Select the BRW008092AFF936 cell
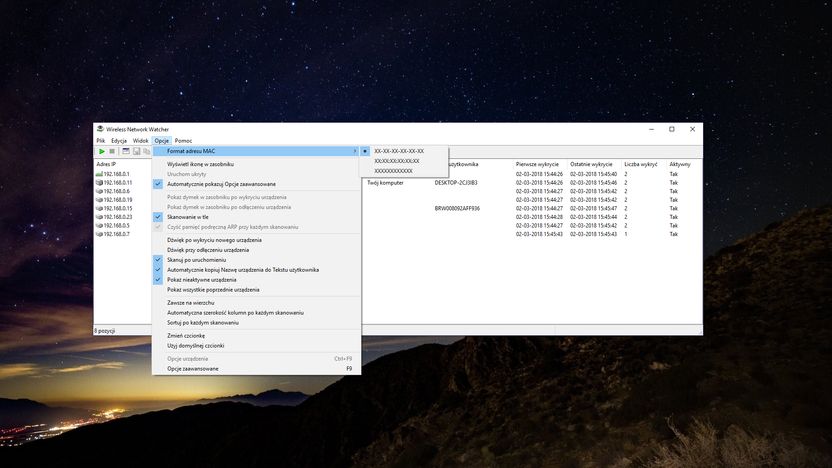Image resolution: width=832 pixels, height=468 pixels. tap(457, 209)
